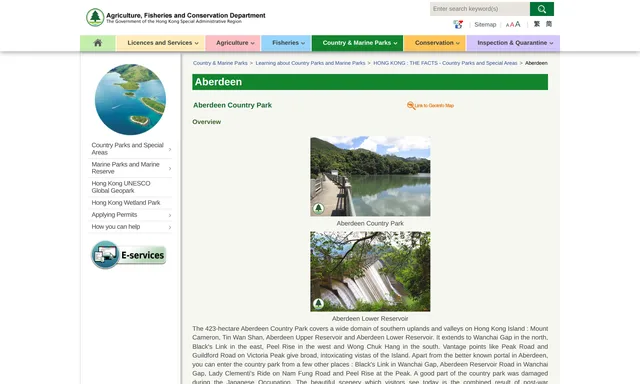This screenshot has height=384, width=640.
Task: Expand Country & Marine Parks menu
Action: click(x=358, y=43)
